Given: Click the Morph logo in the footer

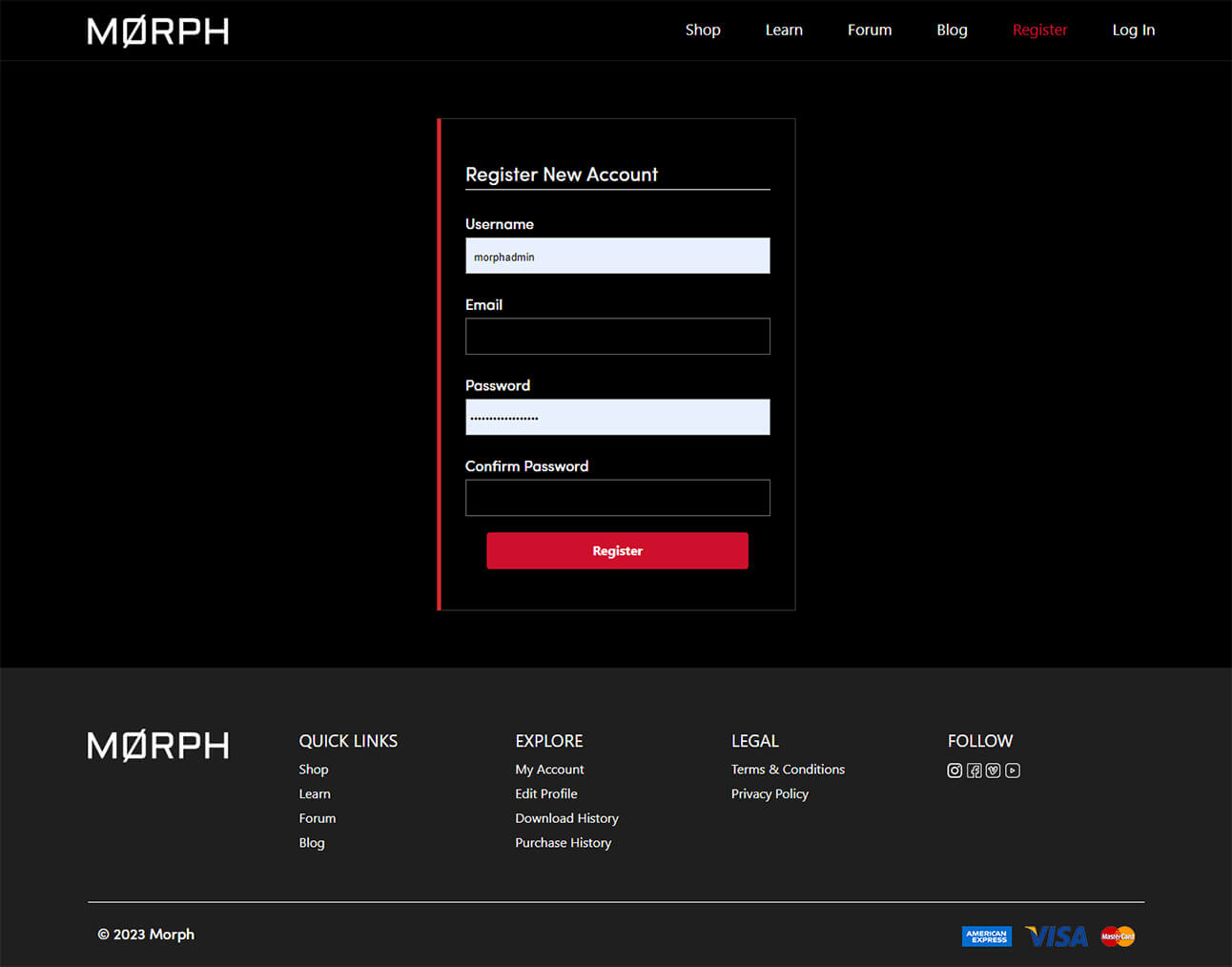Looking at the screenshot, I should pyautogui.click(x=158, y=746).
